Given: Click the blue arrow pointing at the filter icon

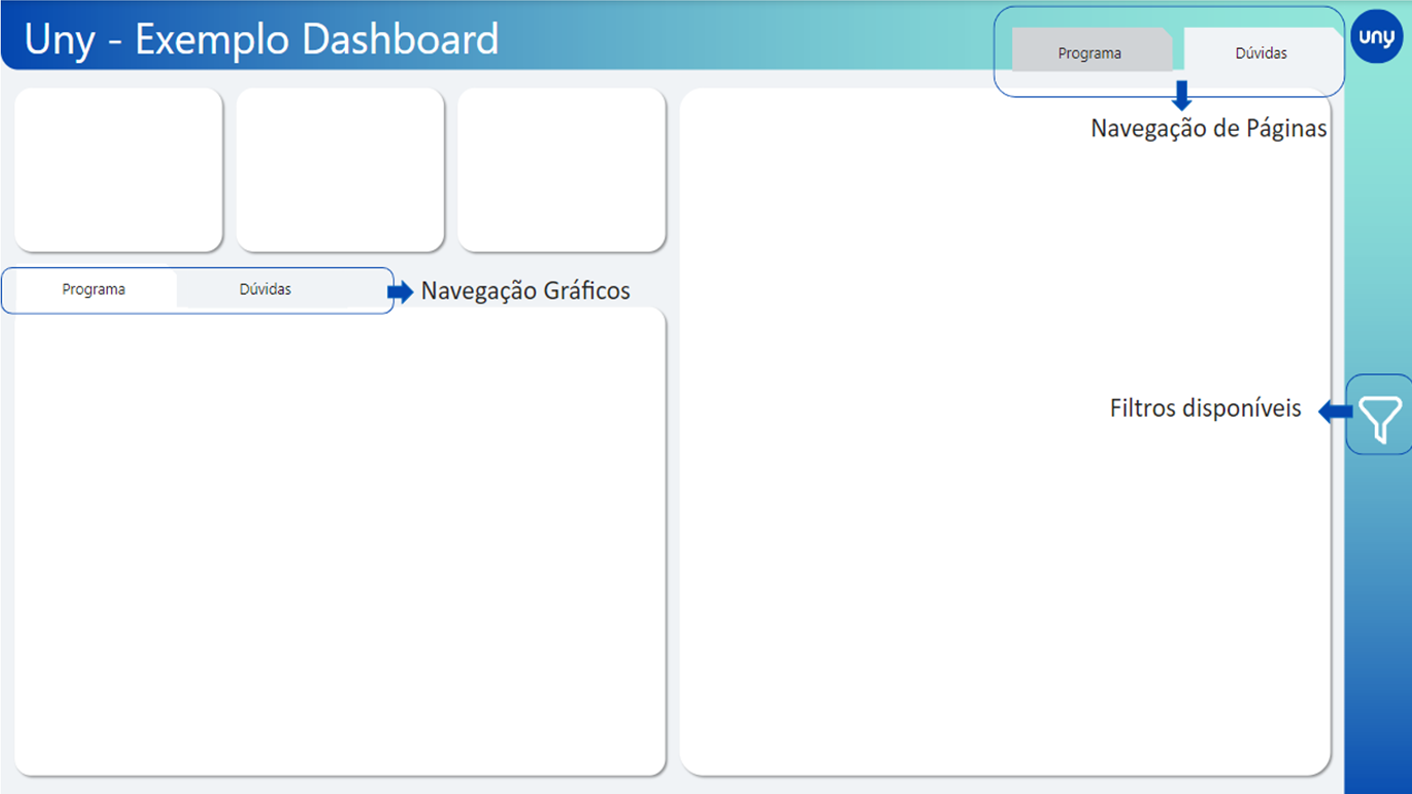Looking at the screenshot, I should [1335, 411].
